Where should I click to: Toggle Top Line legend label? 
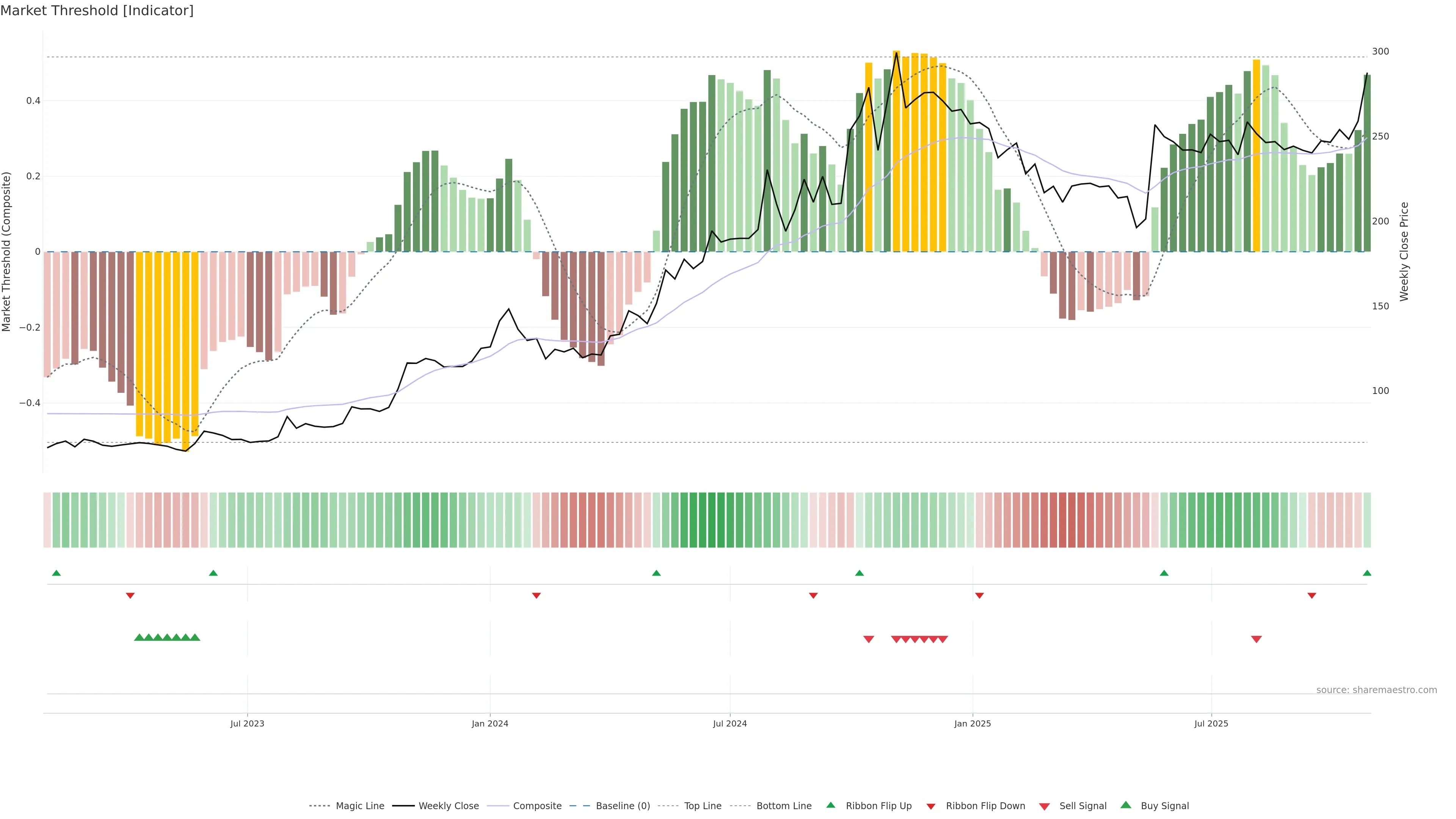pyautogui.click(x=703, y=806)
